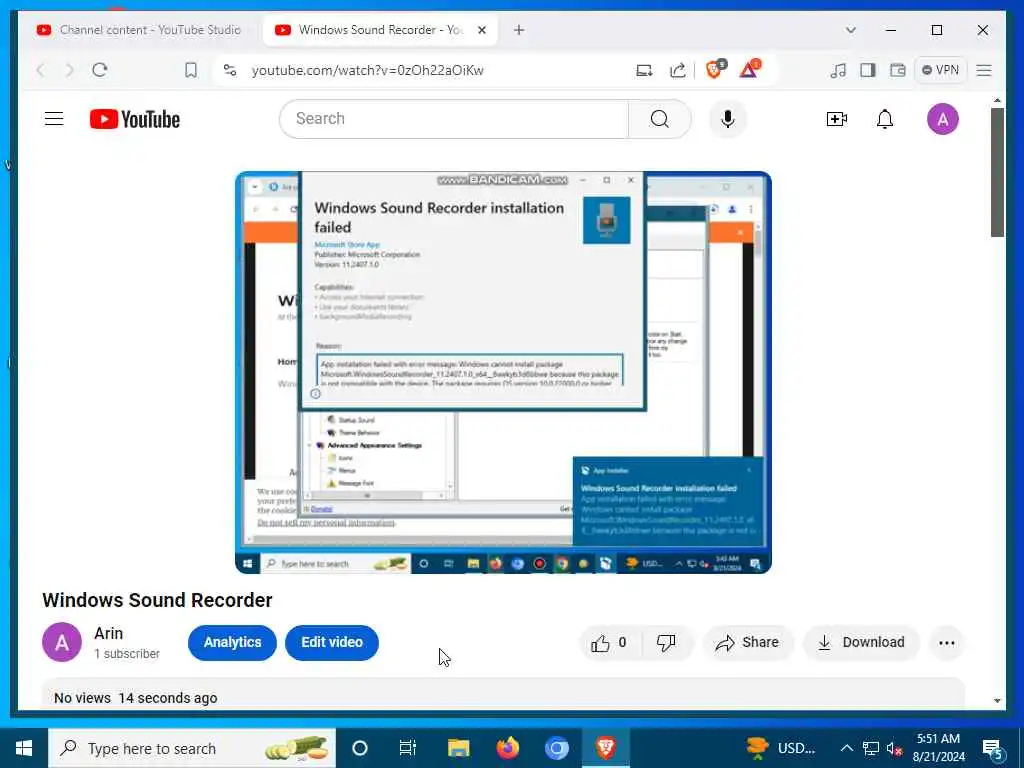Open File Explorer from taskbar
This screenshot has height=768, width=1024.
pos(458,748)
